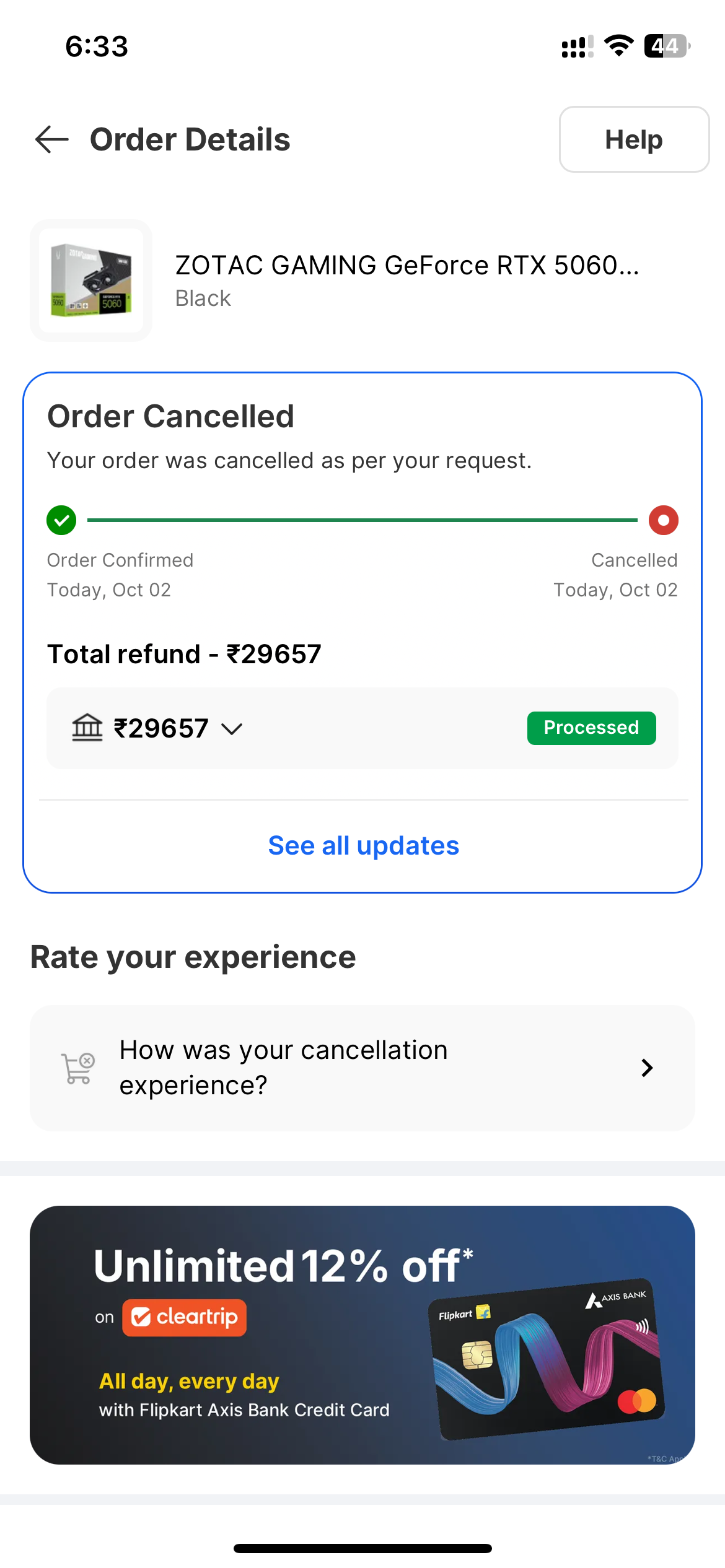Tap the ZOTAC GAMING GeForce RTX product title
725x1568 pixels.
(x=406, y=266)
